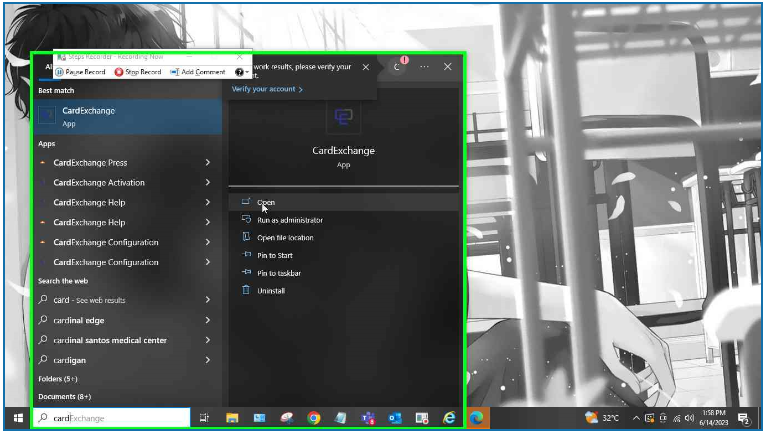Click Add Comment in Steps Recorder
Screen dimensions: 766x436
pyautogui.click(x=198, y=72)
